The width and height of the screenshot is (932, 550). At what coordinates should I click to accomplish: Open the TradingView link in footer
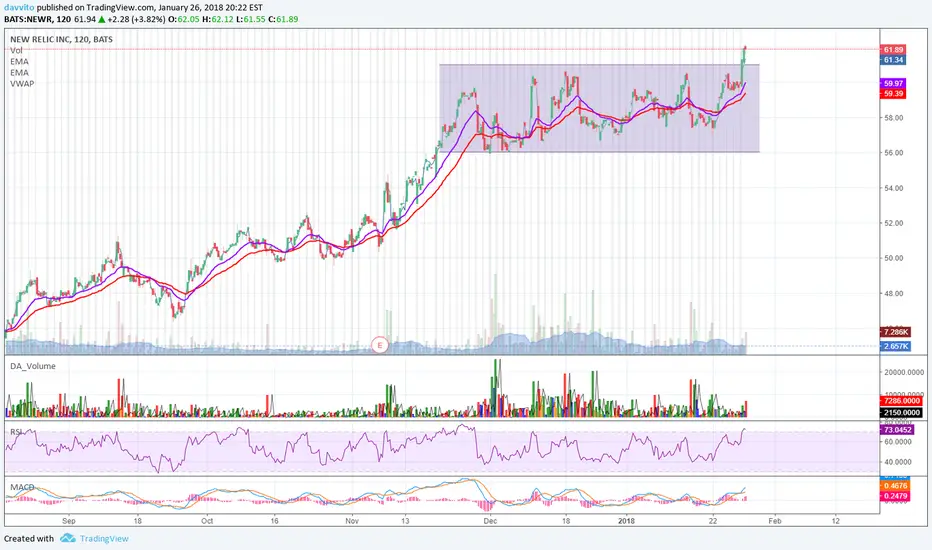(x=104, y=539)
